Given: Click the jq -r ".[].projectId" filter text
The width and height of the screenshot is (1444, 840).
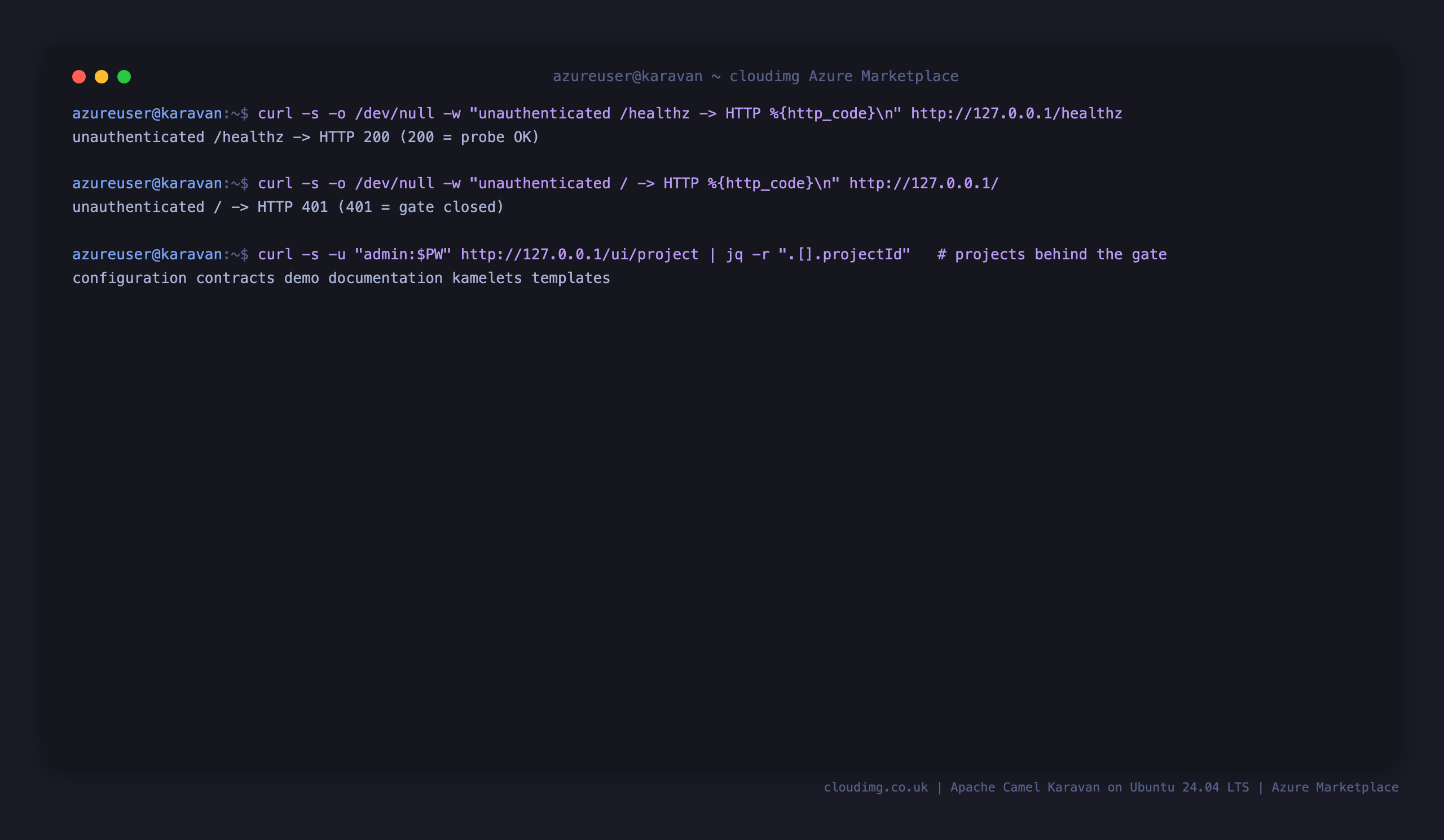Looking at the screenshot, I should 818,254.
